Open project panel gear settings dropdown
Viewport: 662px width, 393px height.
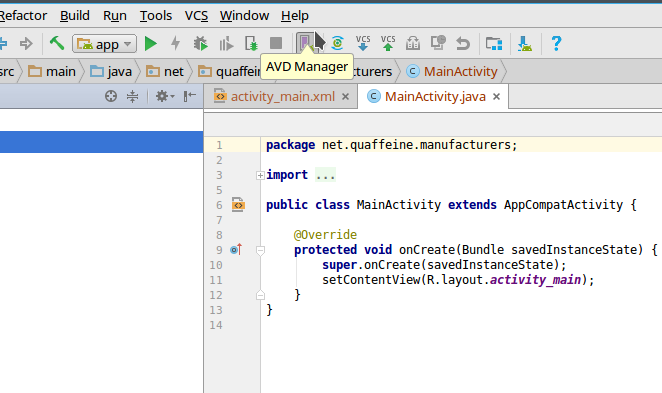[165, 96]
